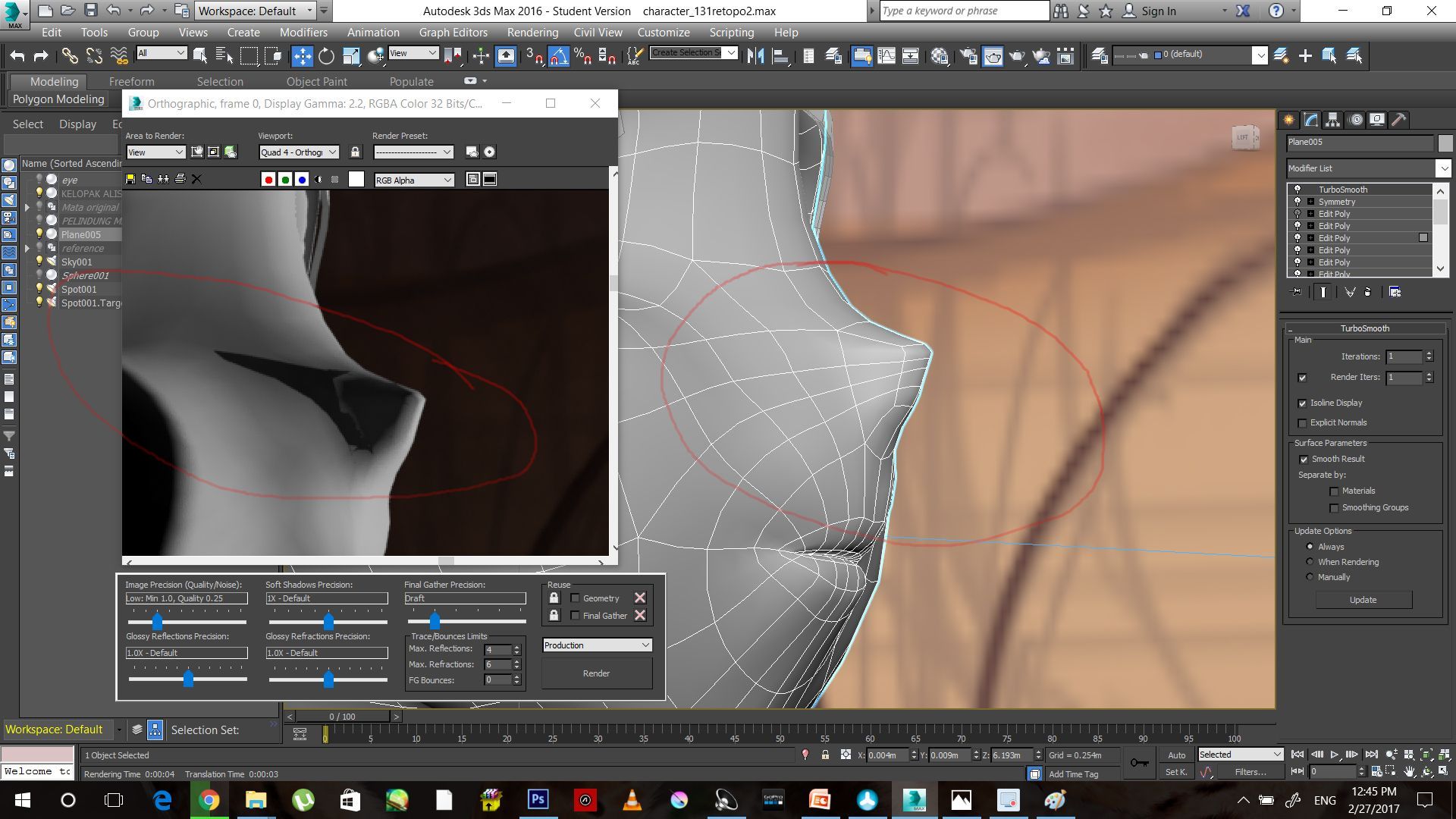
Task: Select the Select and Link tool
Action: coord(70,55)
